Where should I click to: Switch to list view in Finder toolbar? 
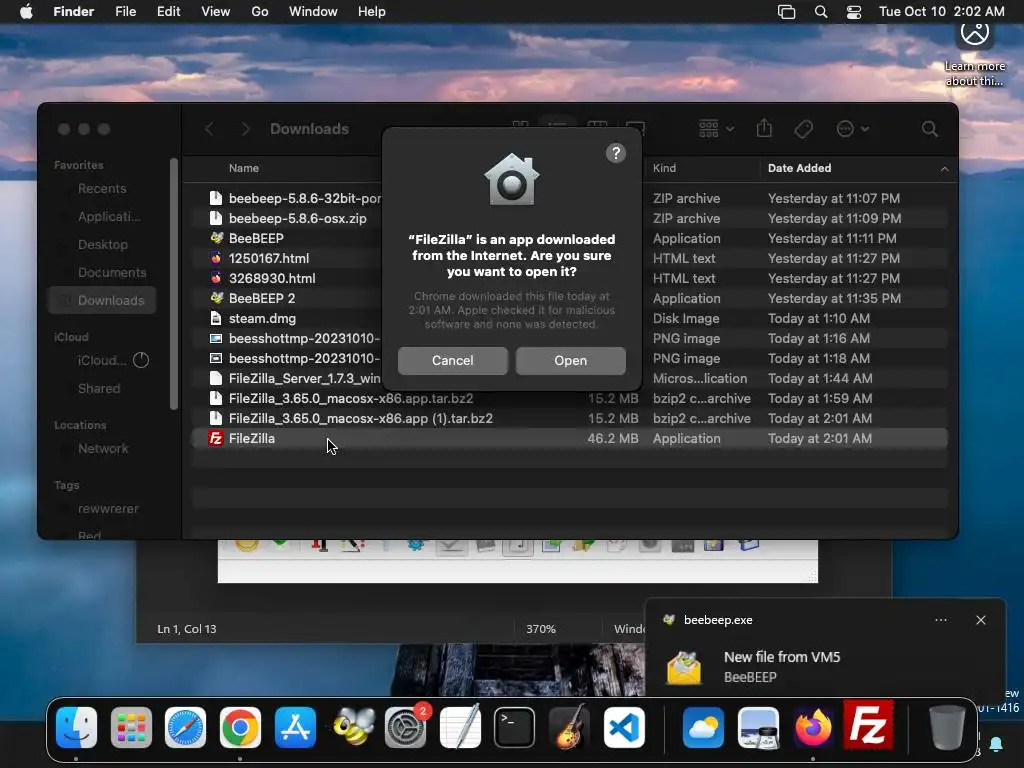tap(557, 124)
